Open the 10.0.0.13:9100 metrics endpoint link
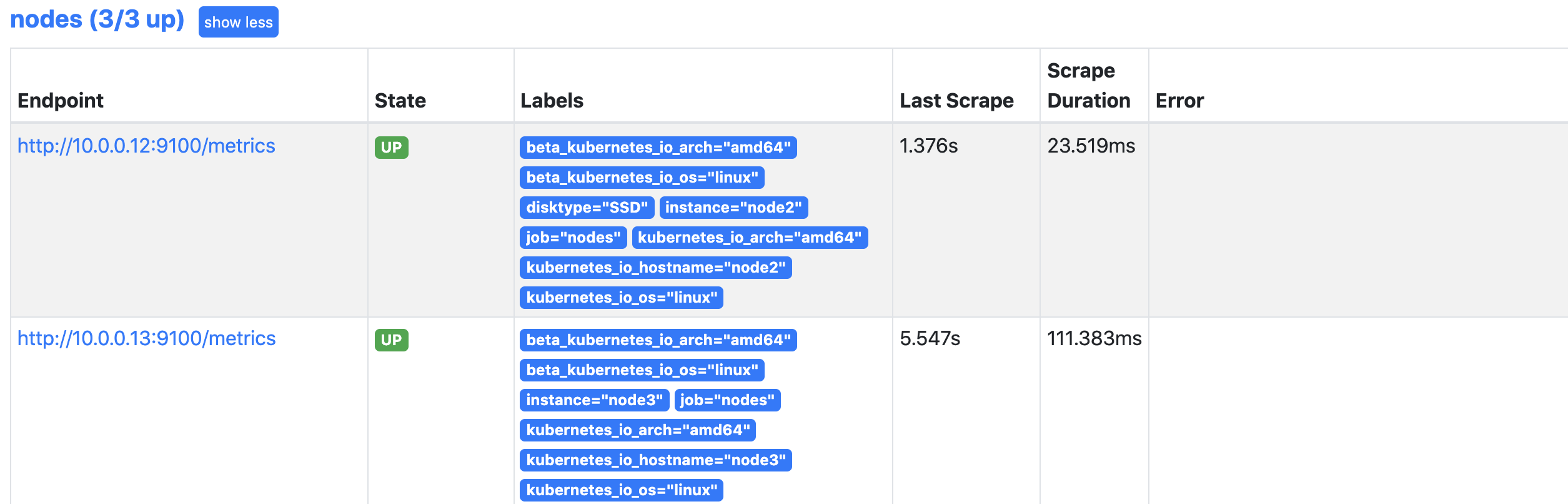Screen dimensions: 1568x504 point(146,338)
